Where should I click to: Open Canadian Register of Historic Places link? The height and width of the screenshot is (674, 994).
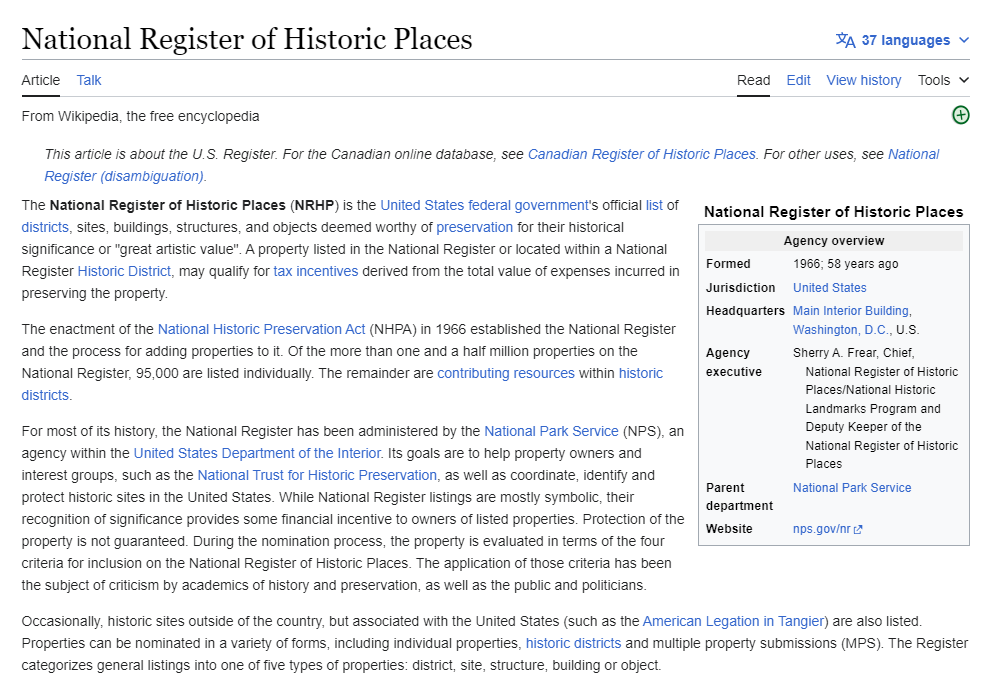coord(642,155)
